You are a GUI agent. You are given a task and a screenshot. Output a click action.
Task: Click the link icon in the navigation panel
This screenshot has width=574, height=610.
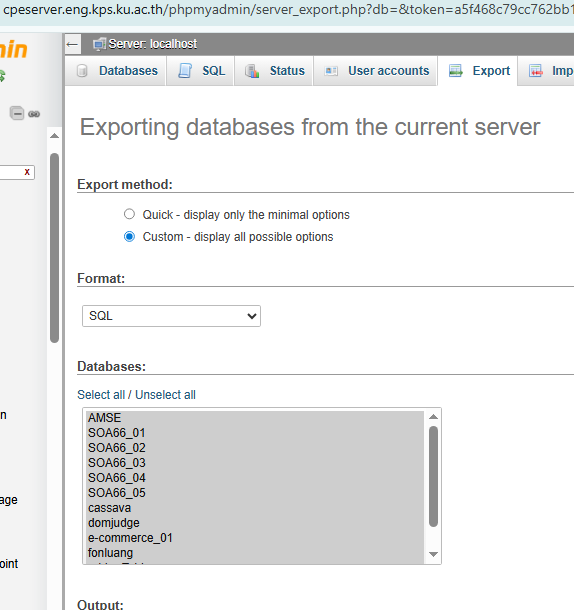coord(34,114)
